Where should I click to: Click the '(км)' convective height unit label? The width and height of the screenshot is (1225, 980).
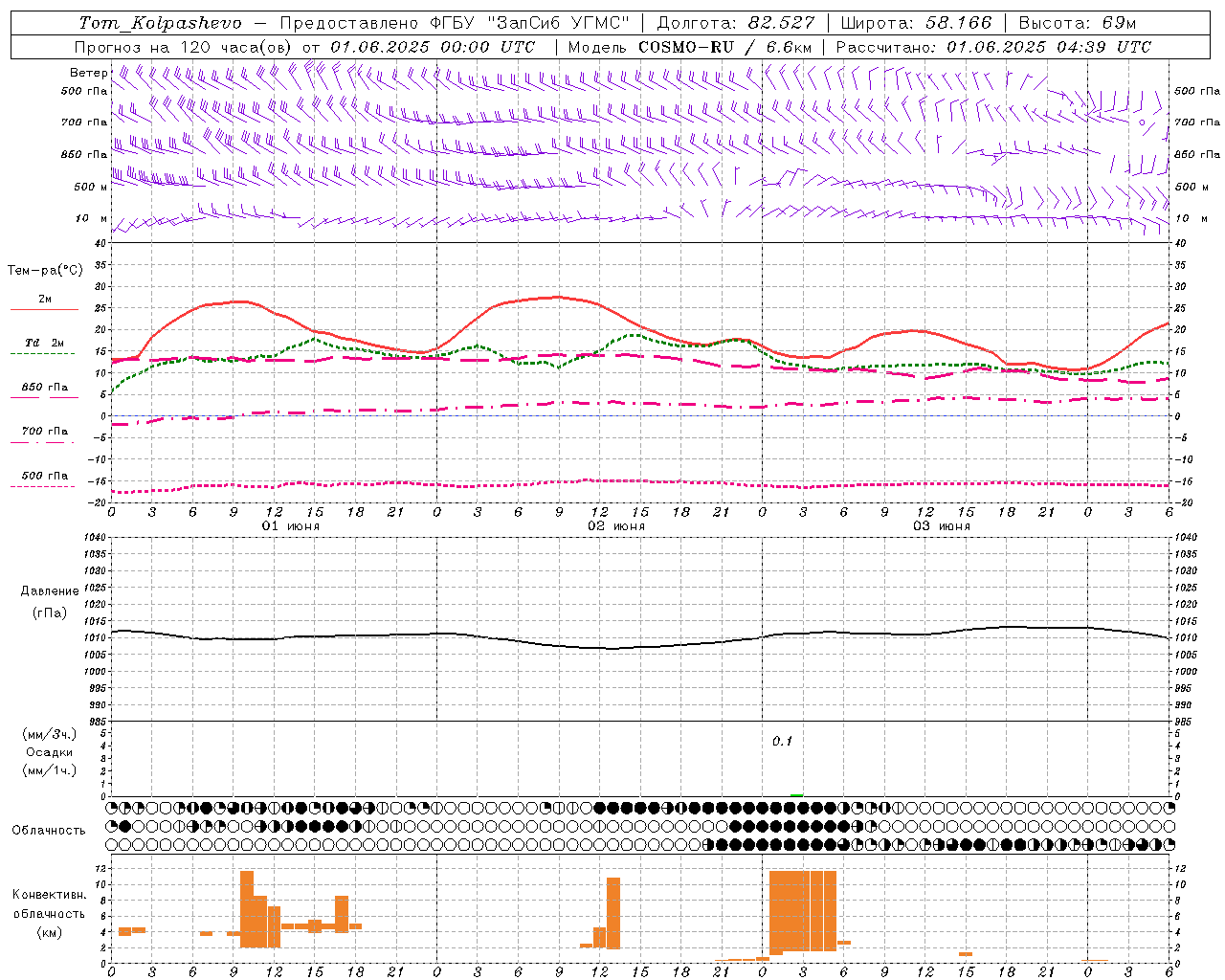(50, 933)
